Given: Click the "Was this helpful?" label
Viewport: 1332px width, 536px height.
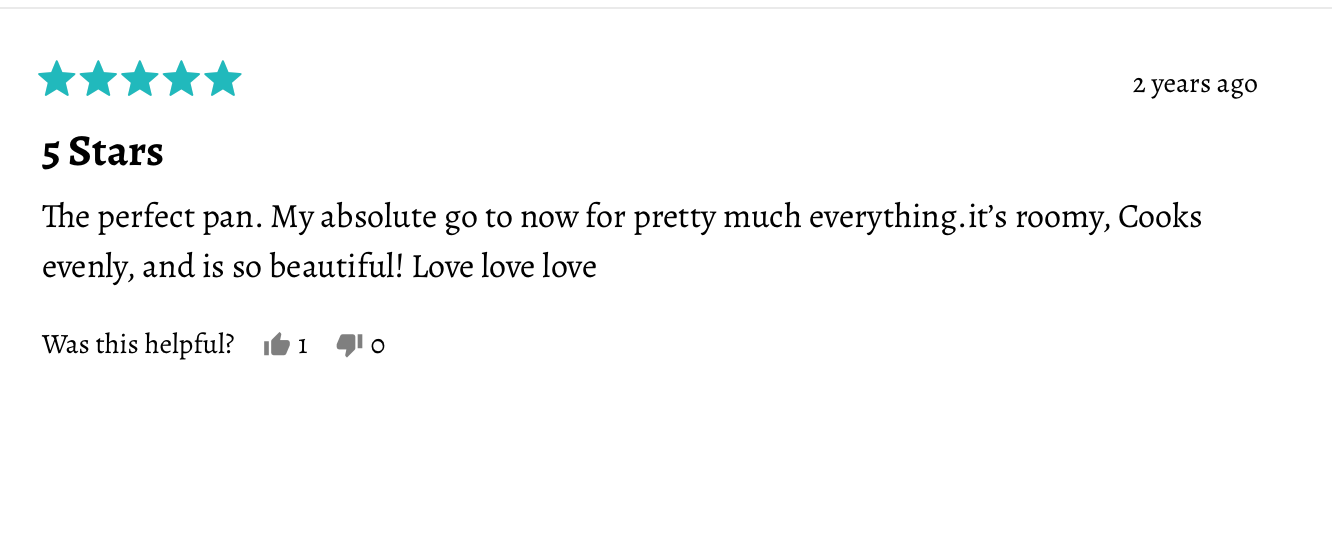Looking at the screenshot, I should (138, 345).
